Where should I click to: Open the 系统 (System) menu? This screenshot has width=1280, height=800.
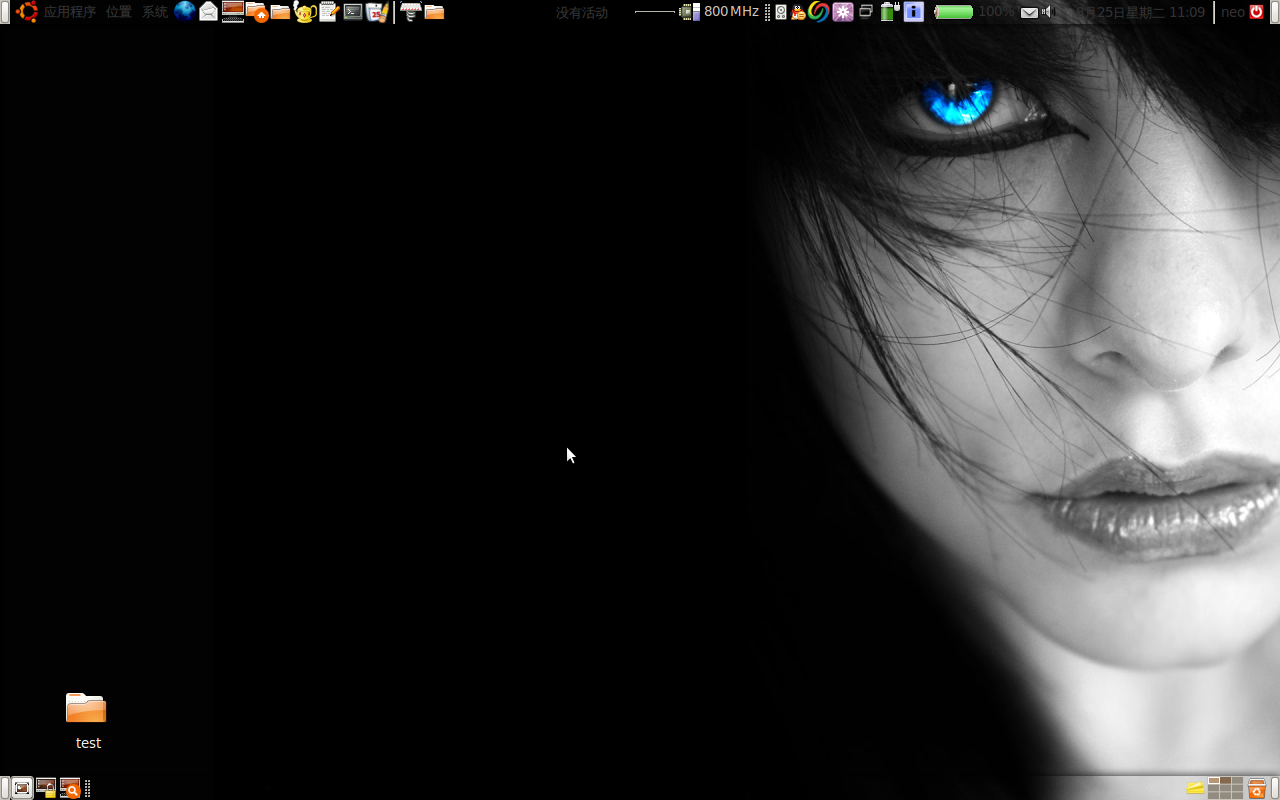pos(155,12)
